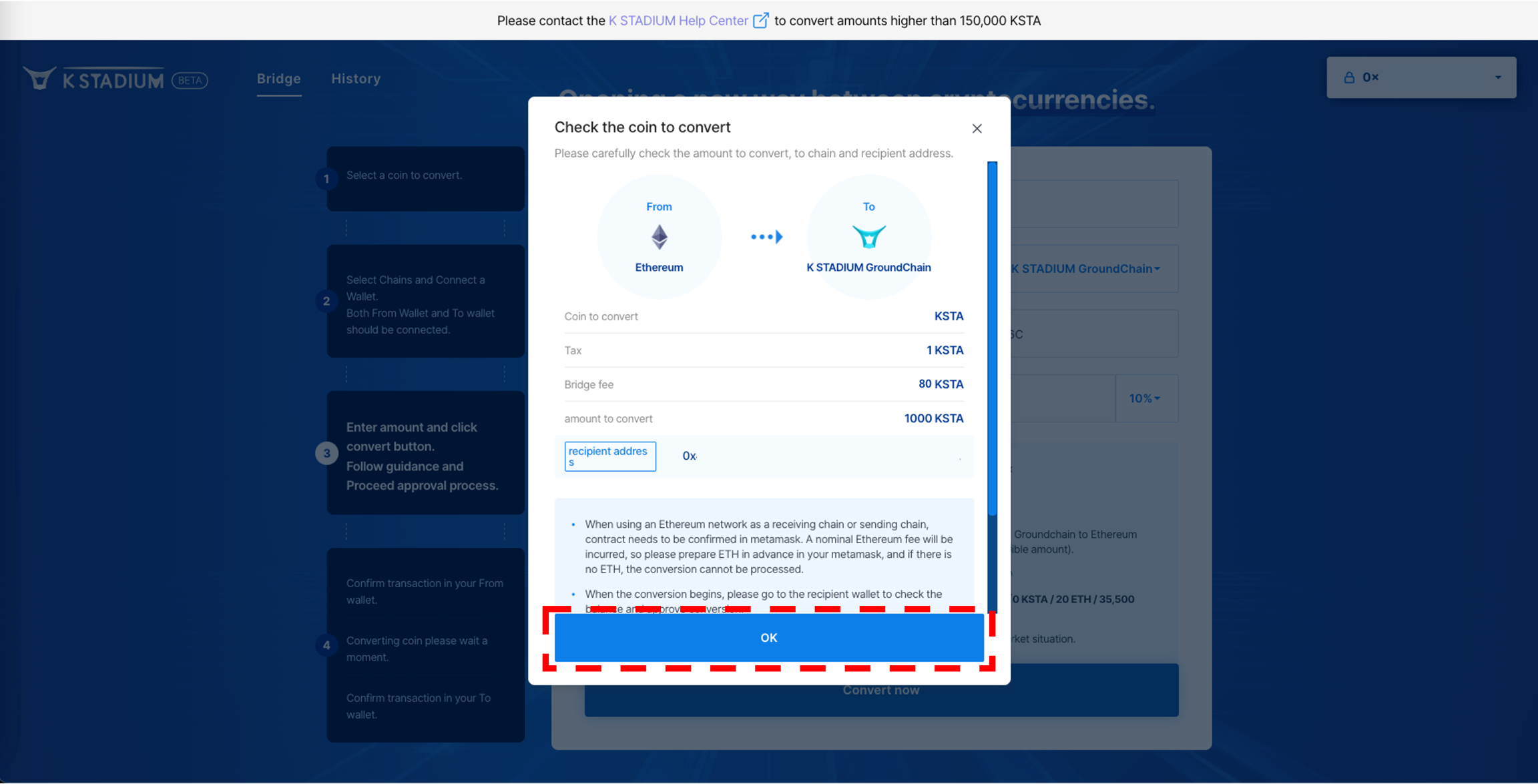Click the dotted arrow between chains
The width and height of the screenshot is (1538, 784).
point(766,237)
